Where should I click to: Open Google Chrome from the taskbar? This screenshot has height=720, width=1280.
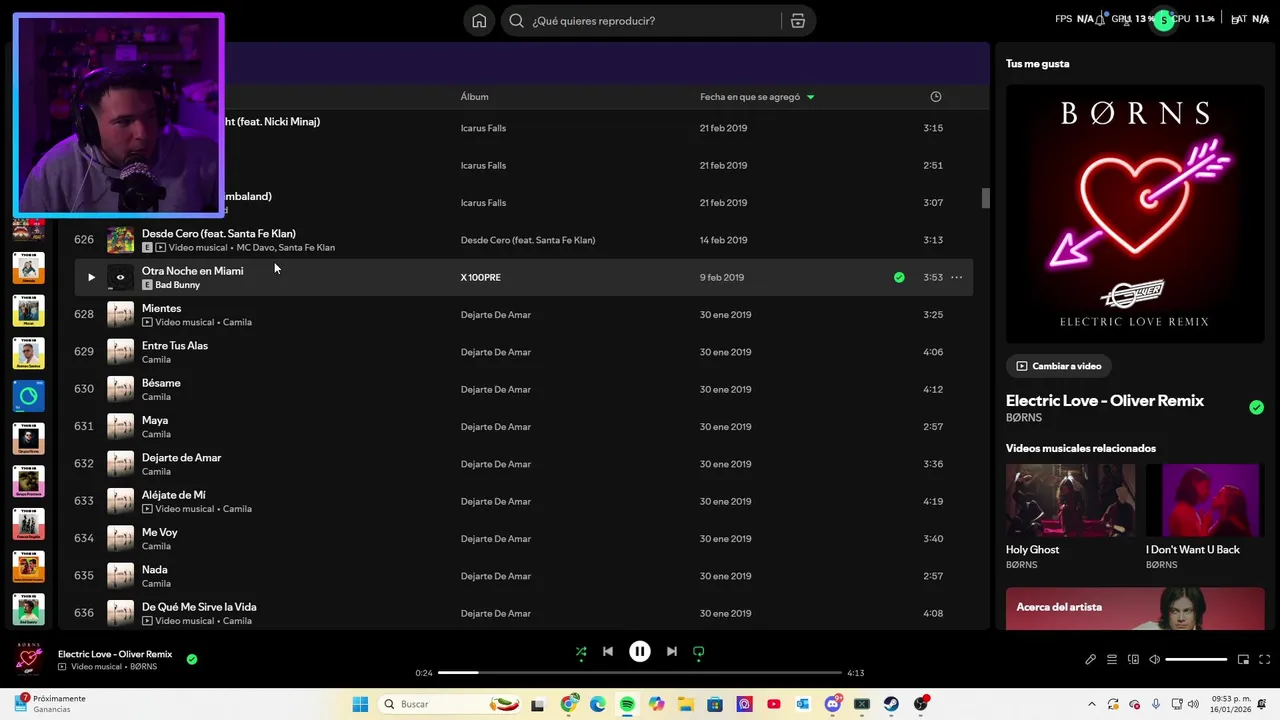pyautogui.click(x=569, y=704)
